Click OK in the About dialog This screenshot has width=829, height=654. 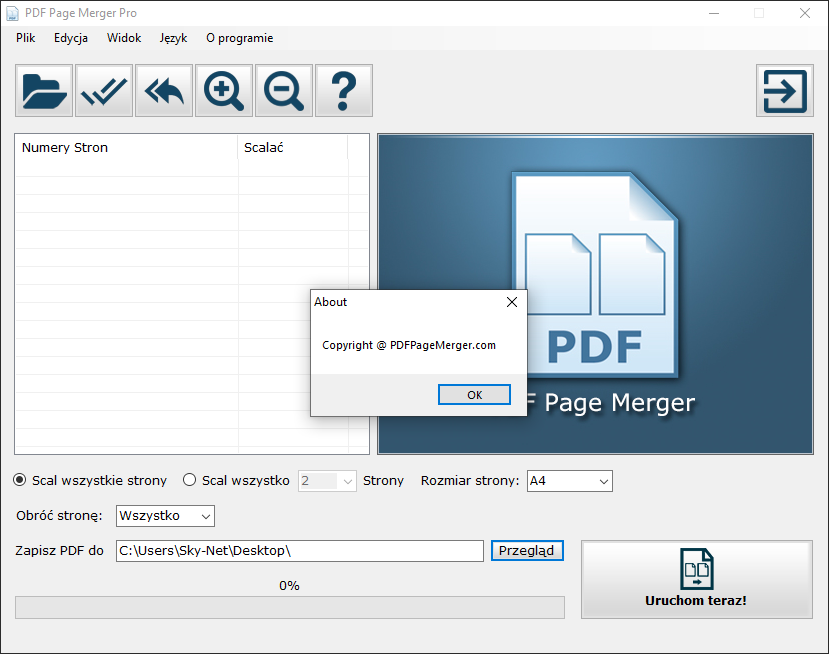474,395
